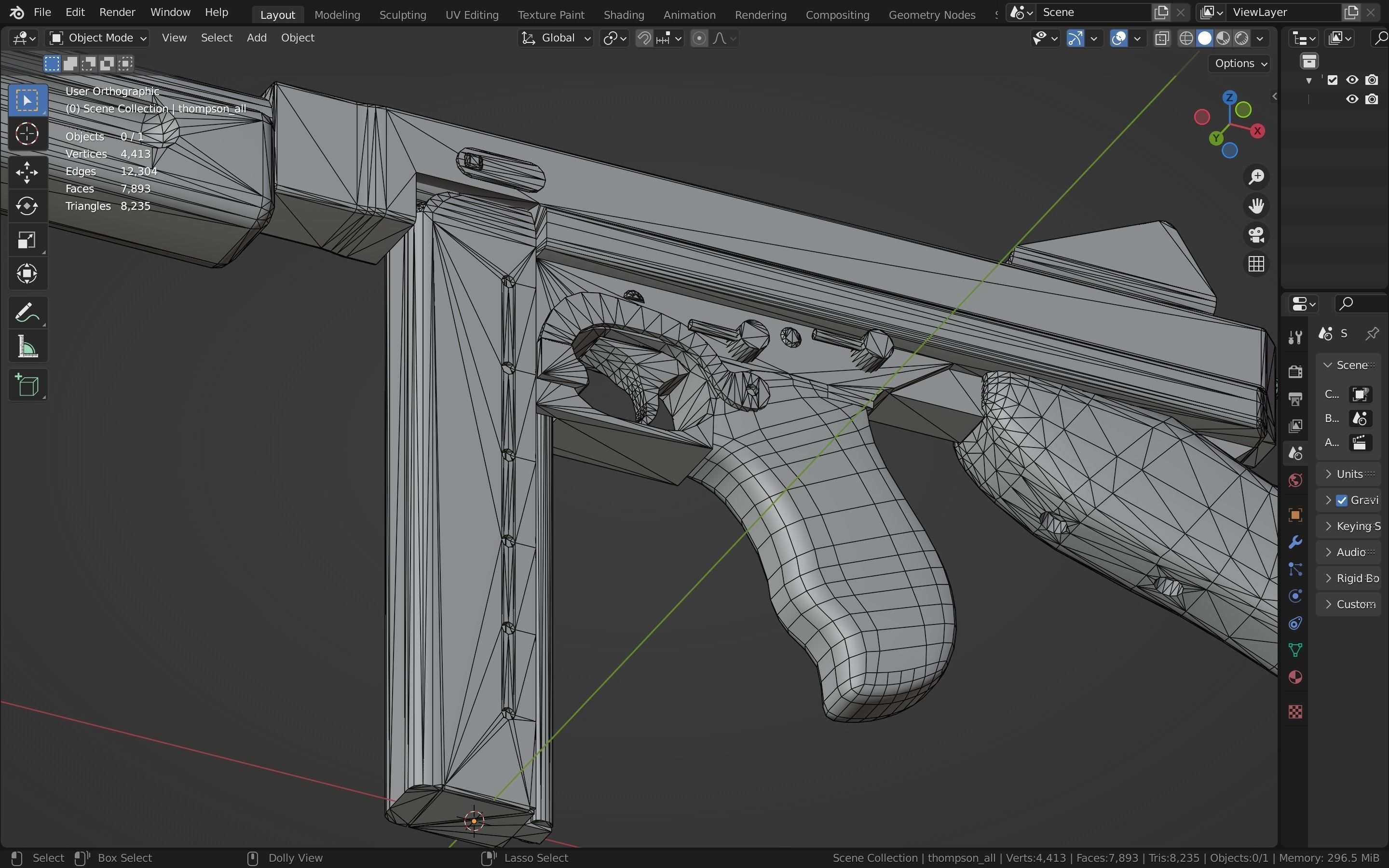Open the Add menu in viewport header
1389x868 pixels.
(x=257, y=38)
